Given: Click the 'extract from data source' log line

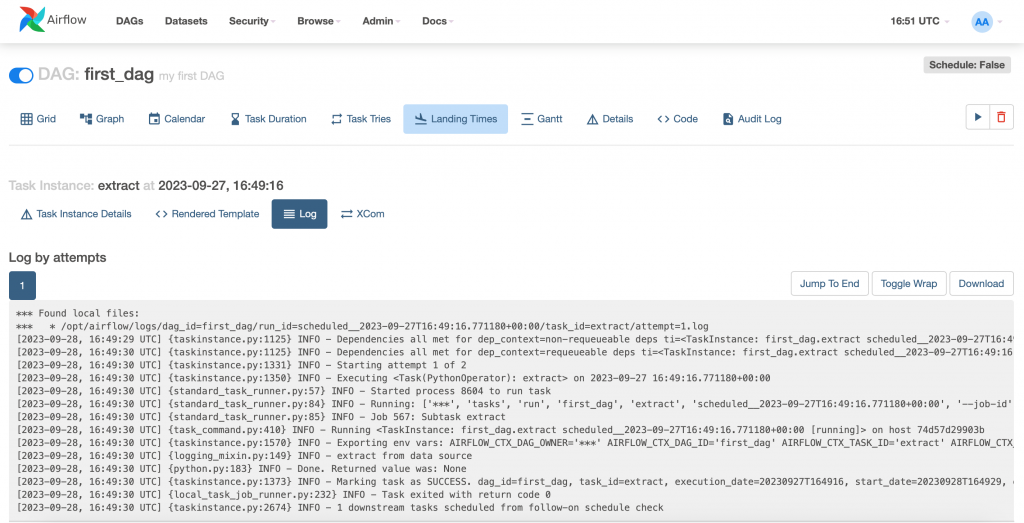Looking at the screenshot, I should point(244,456).
